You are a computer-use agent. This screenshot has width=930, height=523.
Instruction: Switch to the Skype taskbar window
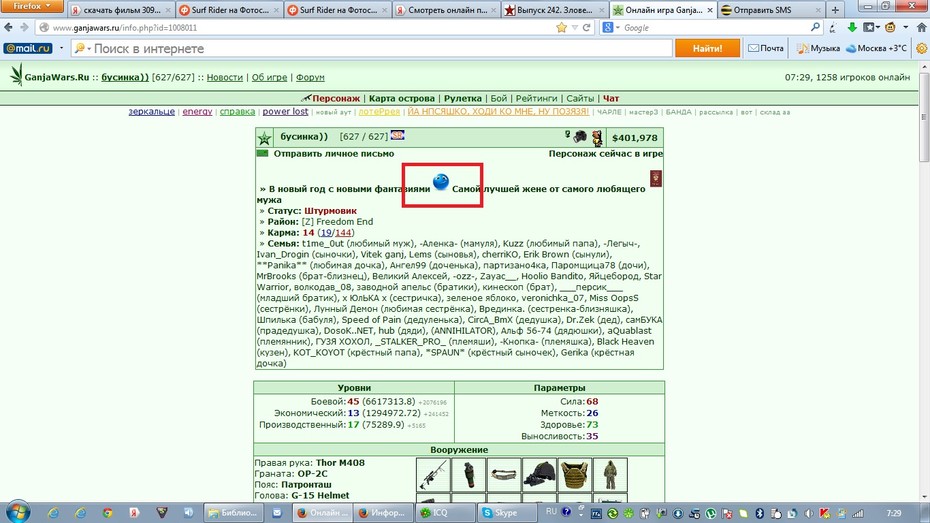(508, 513)
